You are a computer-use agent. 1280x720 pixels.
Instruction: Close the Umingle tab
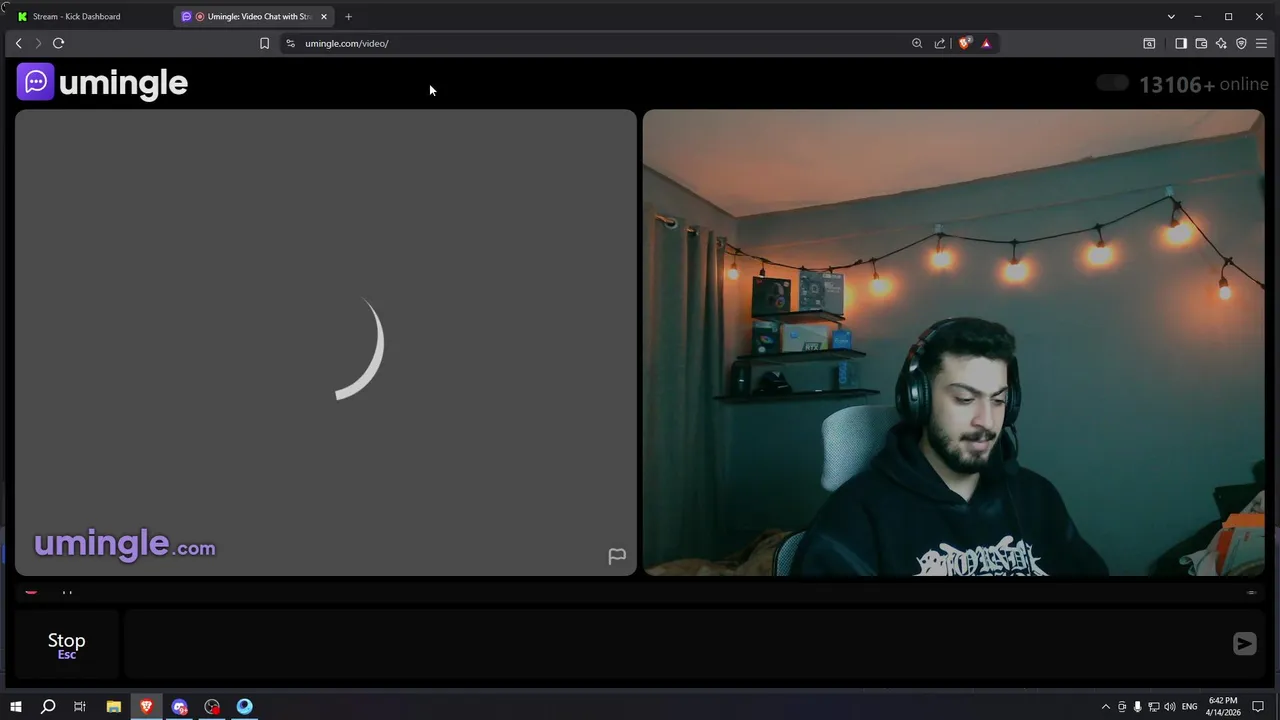pyautogui.click(x=323, y=16)
